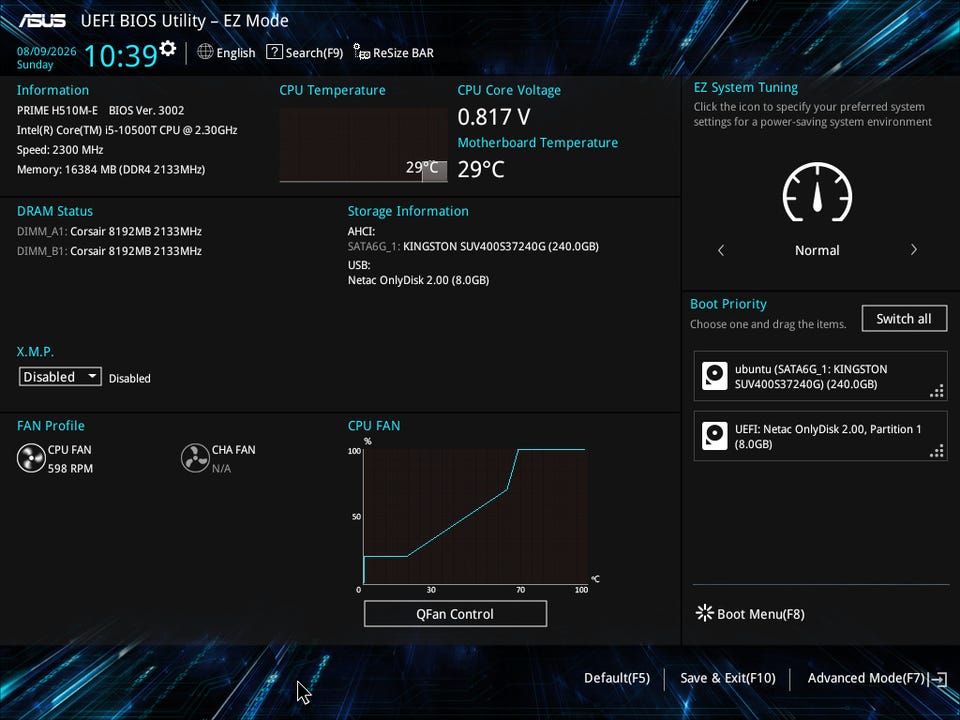This screenshot has height=720, width=960.
Task: Click the CHA FAN icon
Action: (195, 458)
